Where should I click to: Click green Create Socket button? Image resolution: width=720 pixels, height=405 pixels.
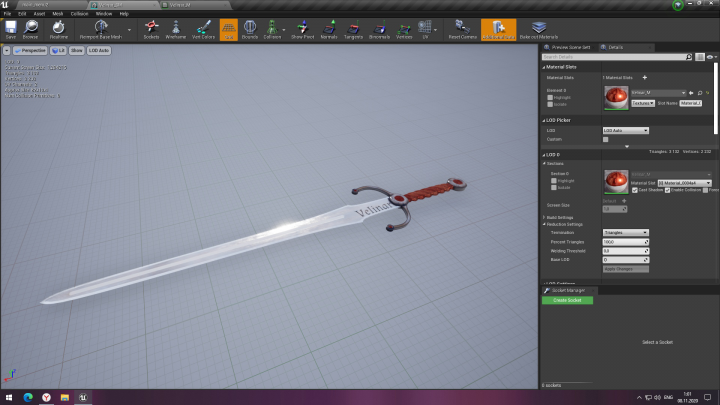tap(567, 300)
